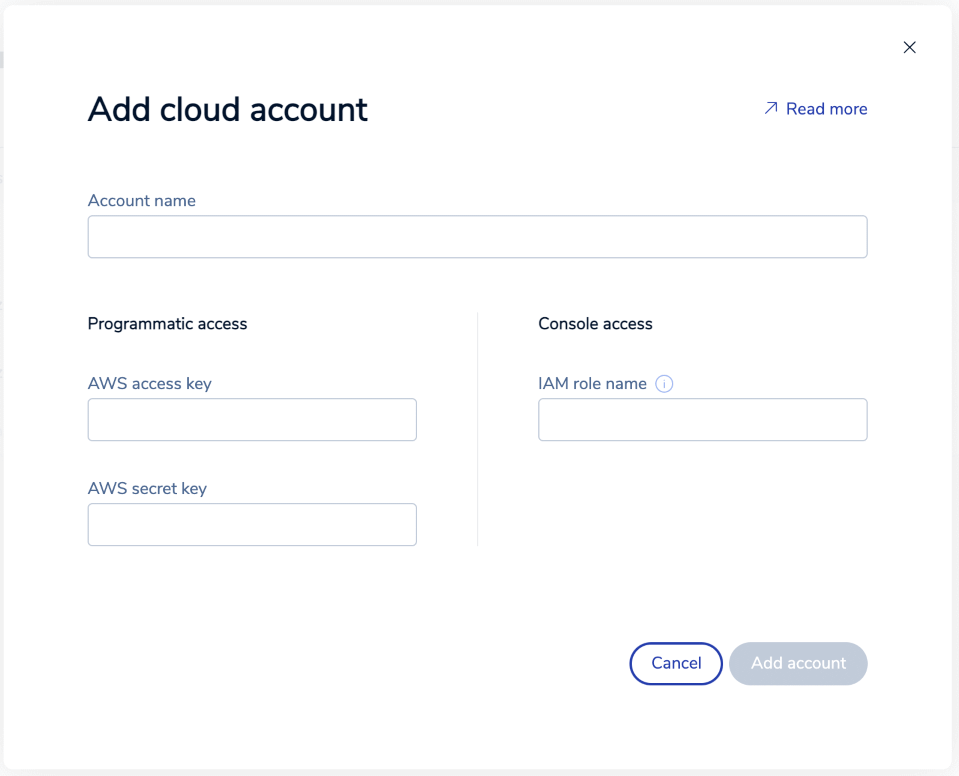Click the IAM role name label text
Screen dimensions: 959x776
(592, 383)
